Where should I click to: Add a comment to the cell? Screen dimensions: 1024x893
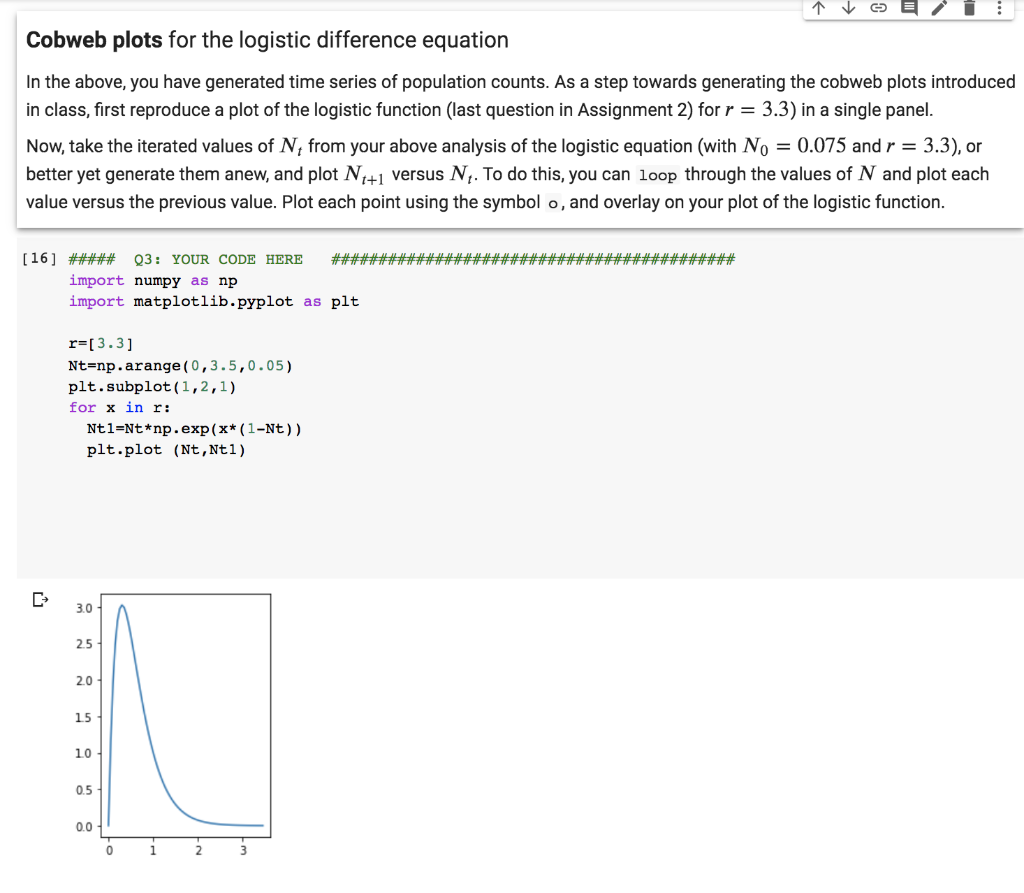pos(907,10)
